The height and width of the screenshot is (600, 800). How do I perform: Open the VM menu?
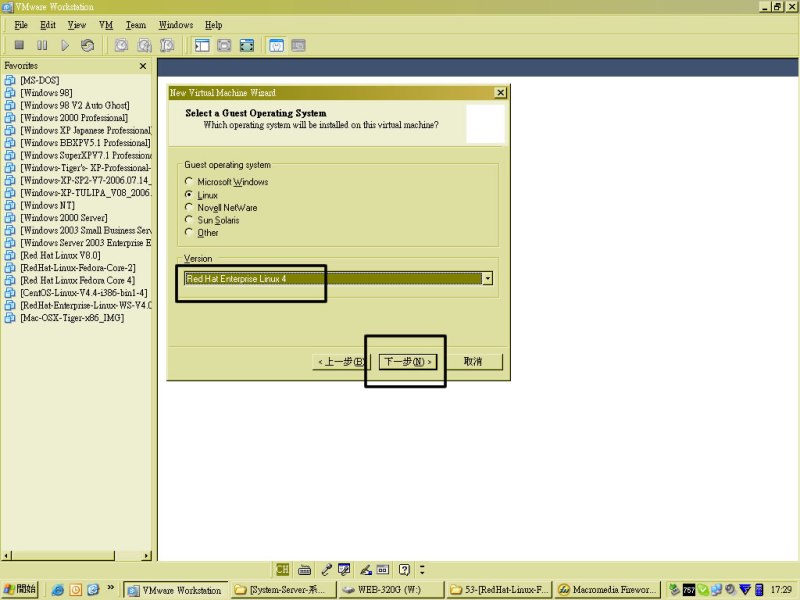(106, 24)
